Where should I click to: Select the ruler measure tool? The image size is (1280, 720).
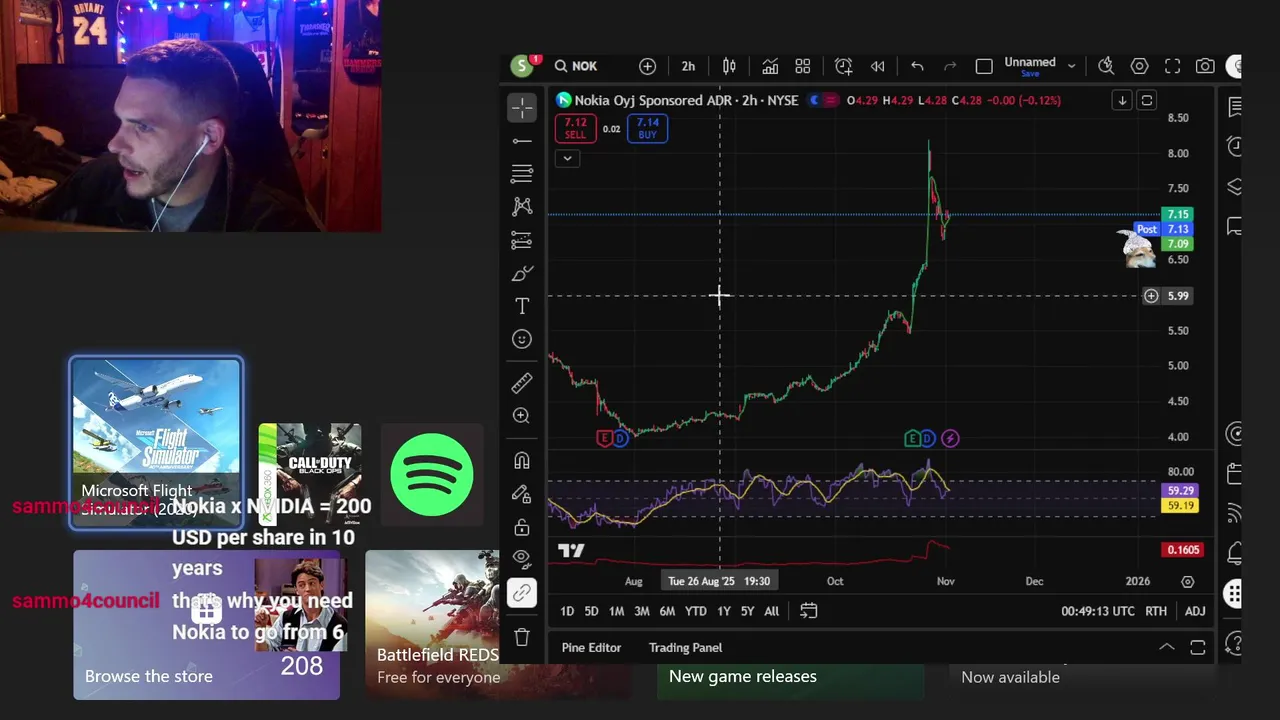click(x=522, y=383)
